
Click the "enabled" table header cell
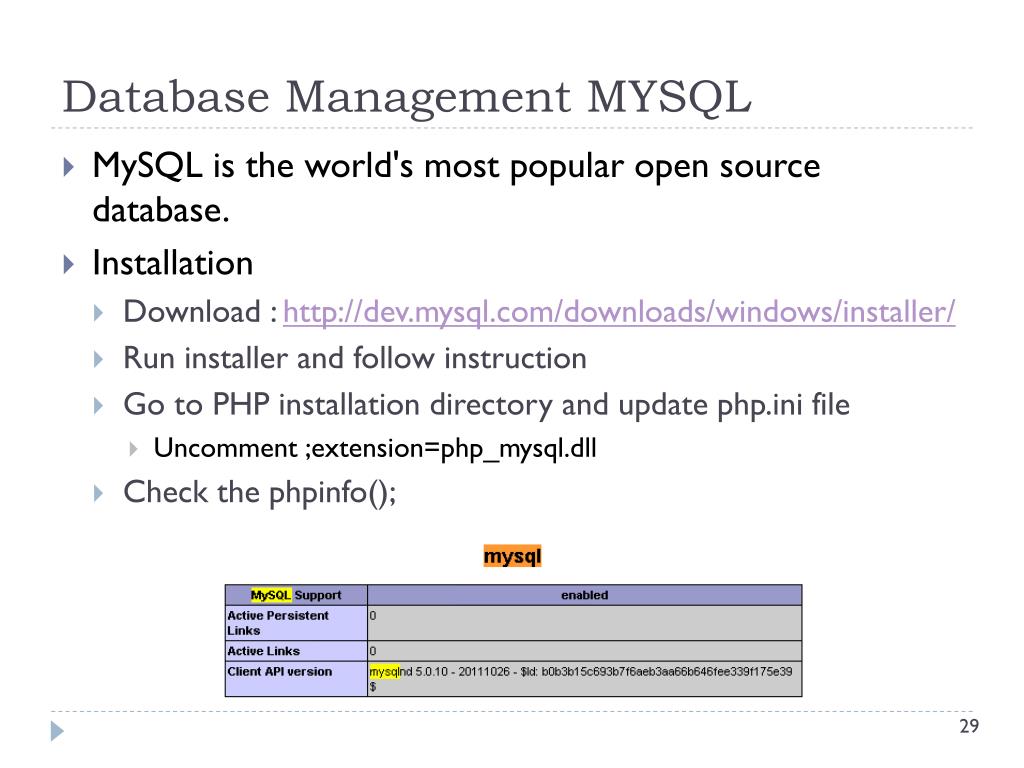(584, 595)
